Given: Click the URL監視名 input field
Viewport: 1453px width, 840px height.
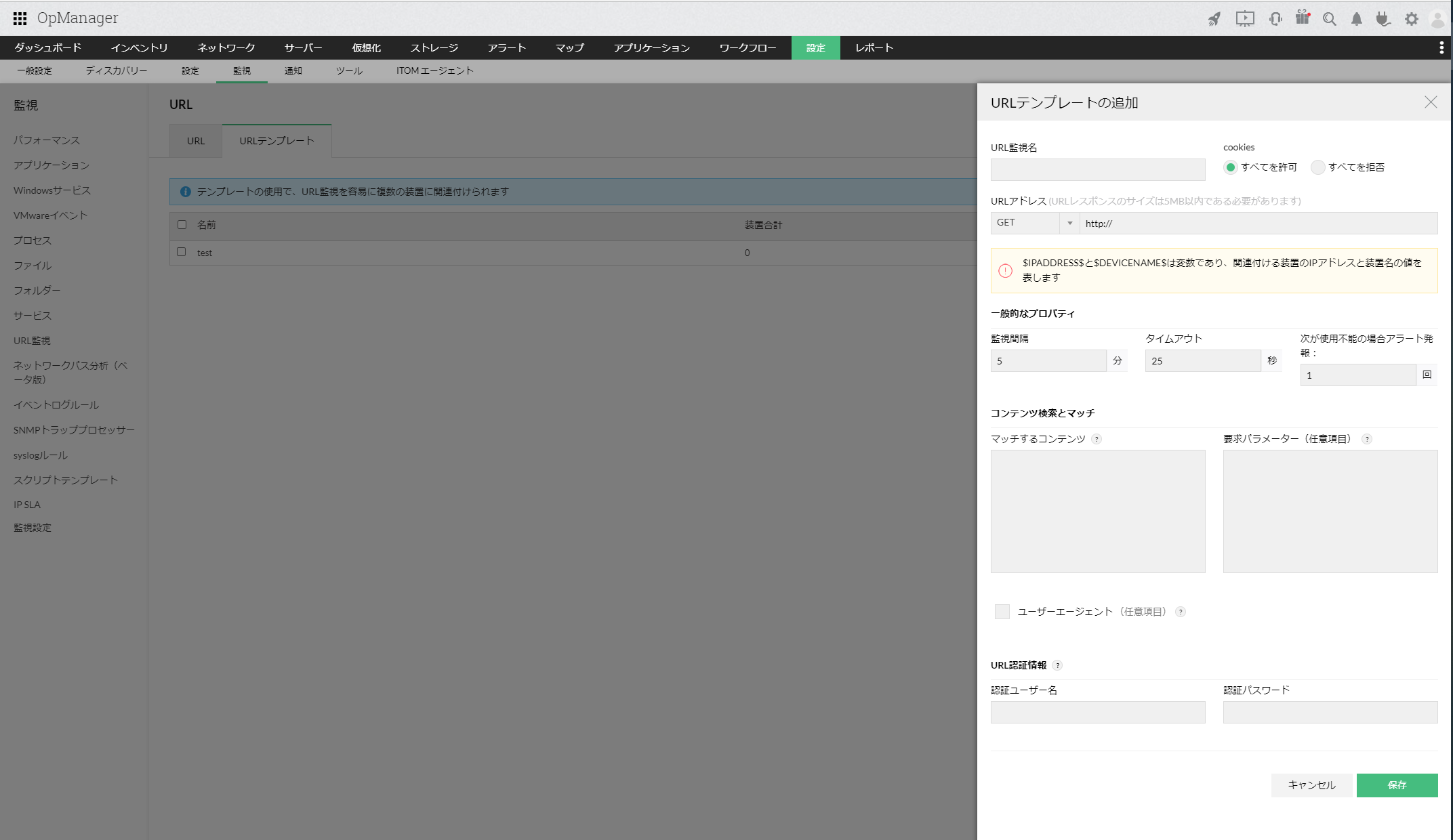Looking at the screenshot, I should pyautogui.click(x=1098, y=169).
